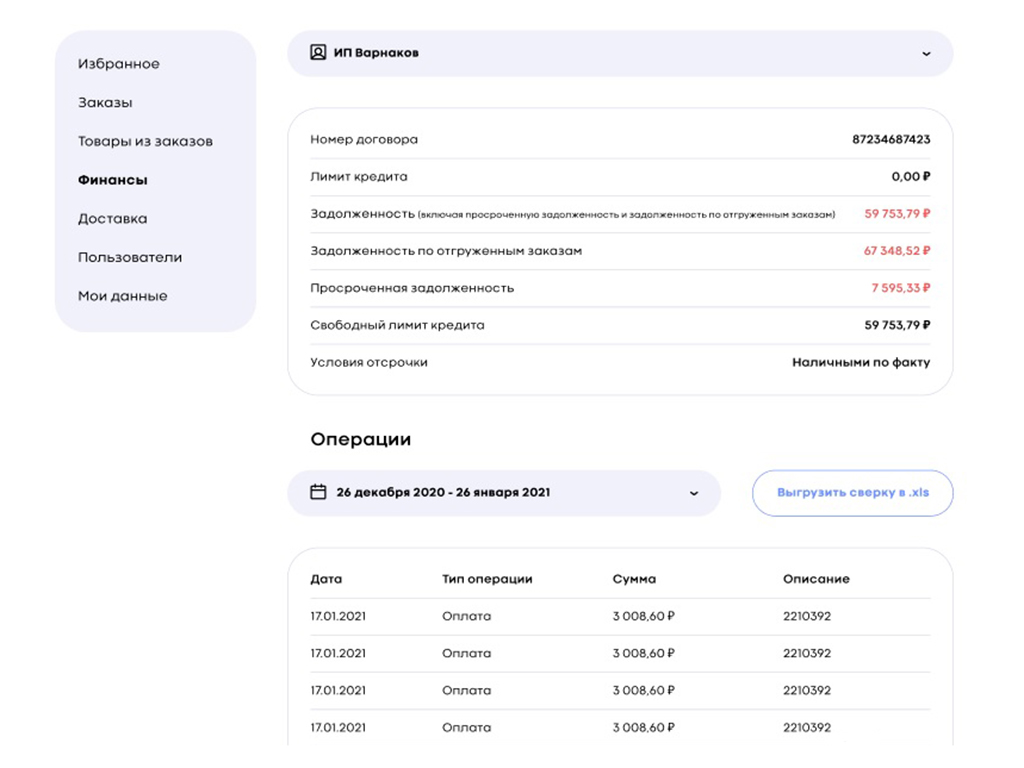Click the Номер договора label
This screenshot has height=768, width=1024.
[364, 140]
